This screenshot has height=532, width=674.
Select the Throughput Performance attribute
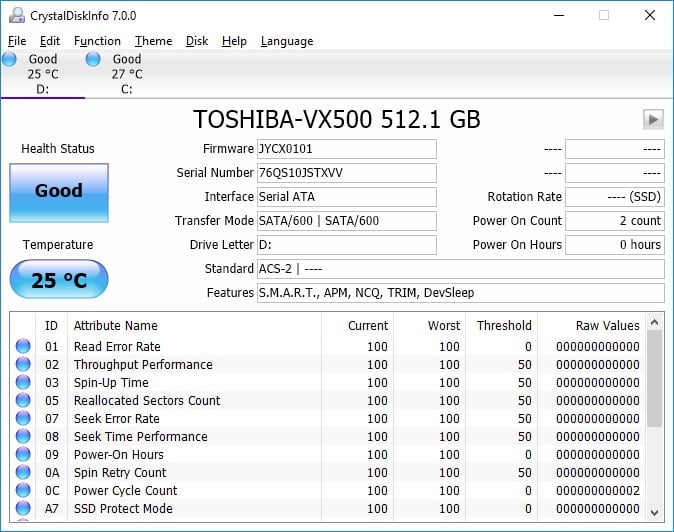(x=143, y=364)
